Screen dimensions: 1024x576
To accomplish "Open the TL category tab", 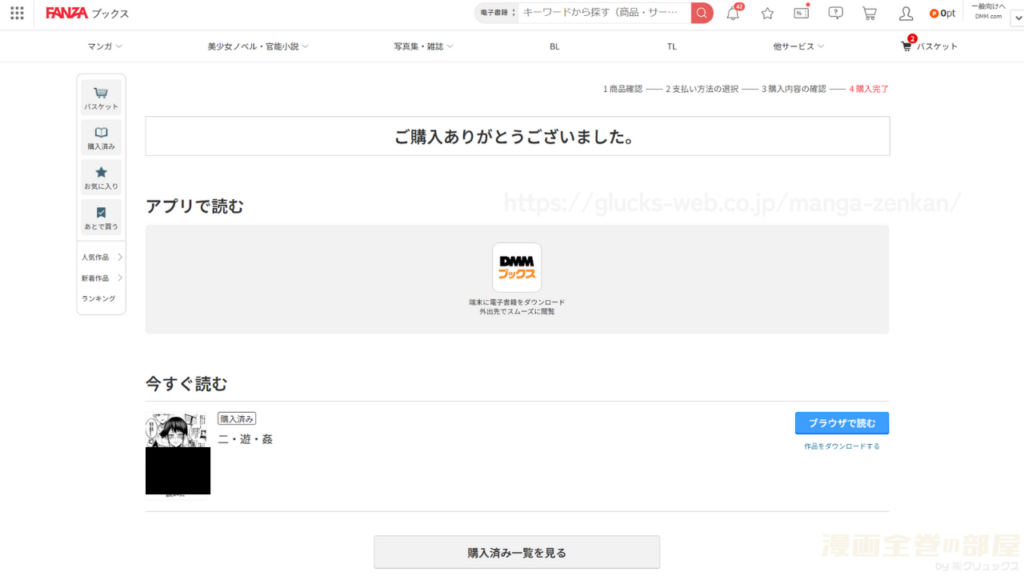I will (671, 46).
